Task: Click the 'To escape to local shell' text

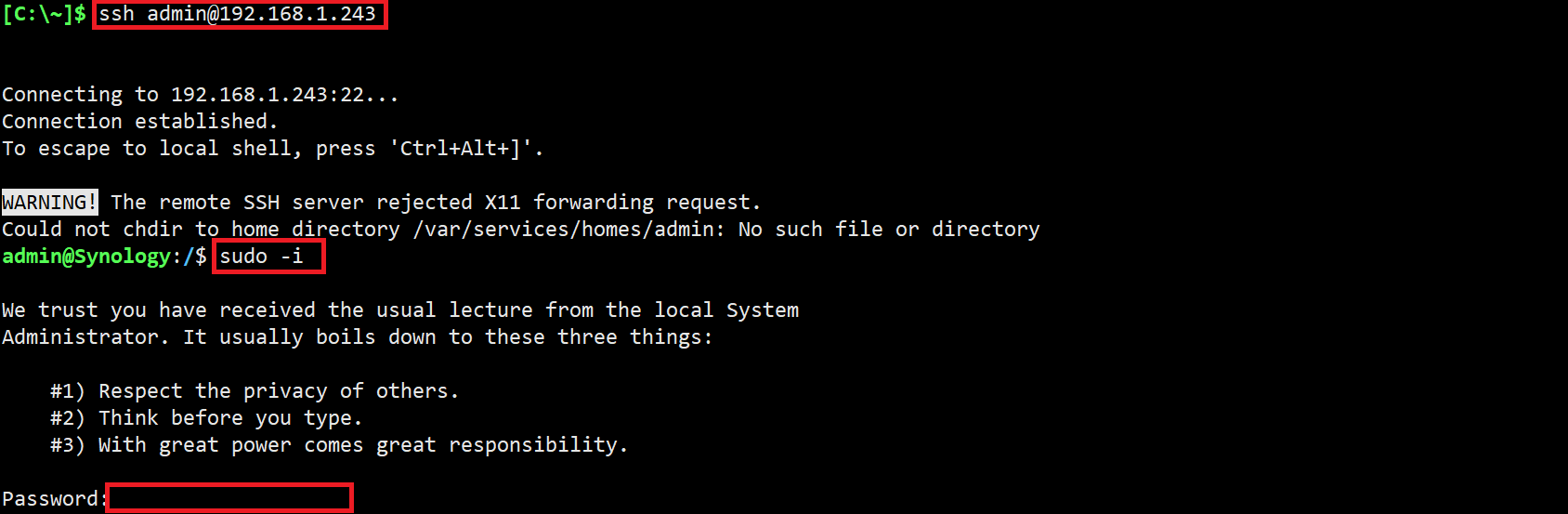Action: click(x=150, y=149)
